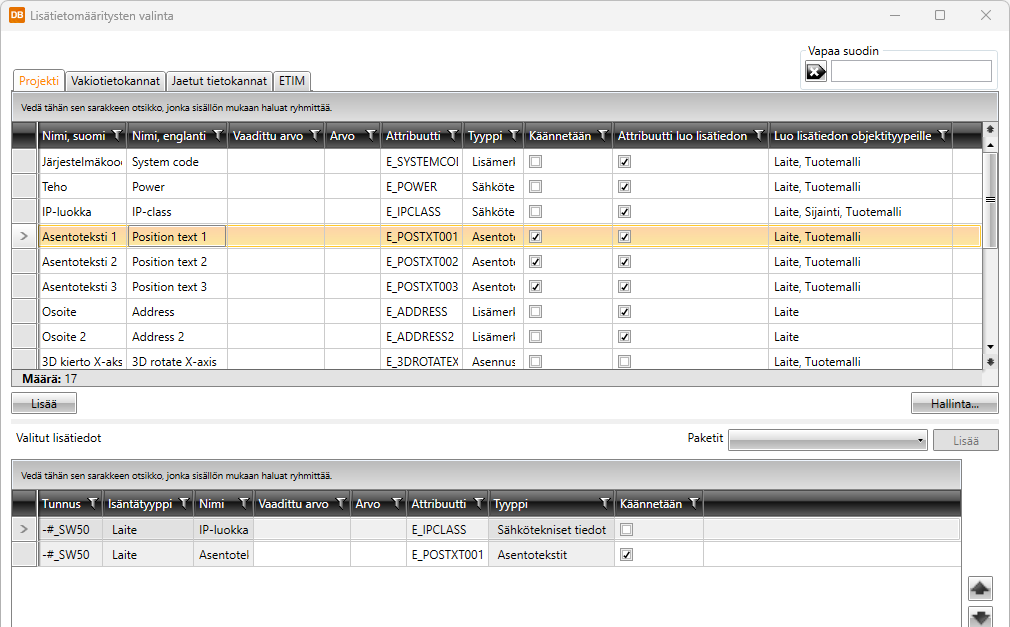Switch to the Vakiotietokannat tab
This screenshot has height=627, width=1010.
(115, 81)
